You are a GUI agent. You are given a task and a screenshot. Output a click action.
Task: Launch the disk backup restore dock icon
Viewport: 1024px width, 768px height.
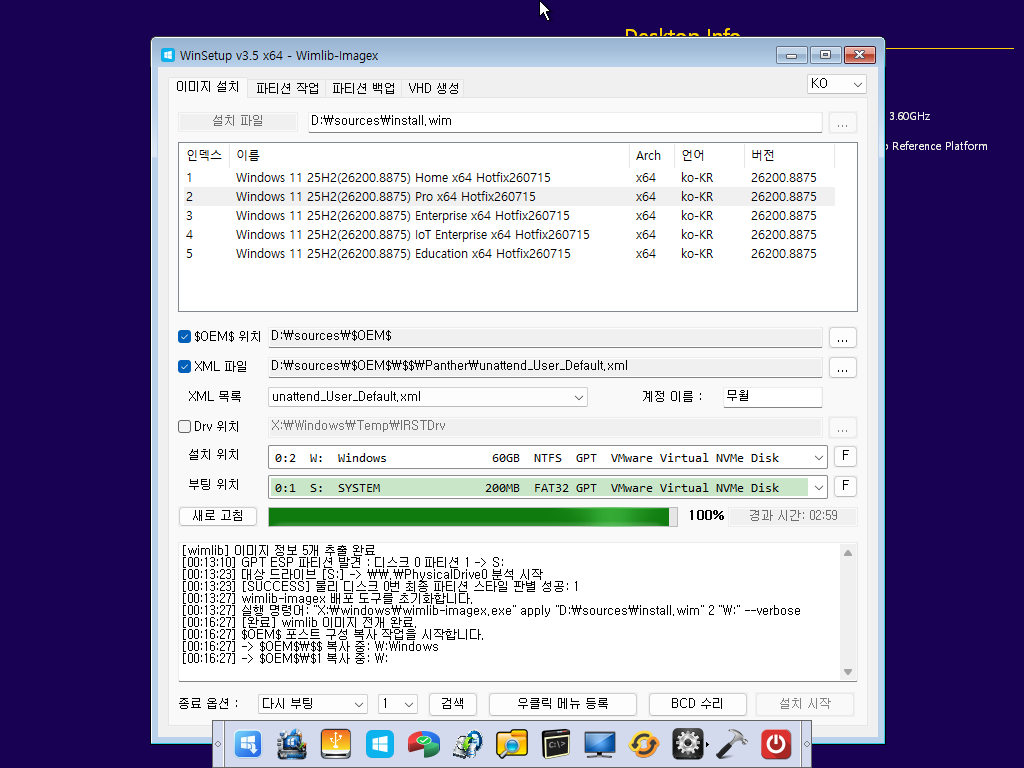click(468, 744)
